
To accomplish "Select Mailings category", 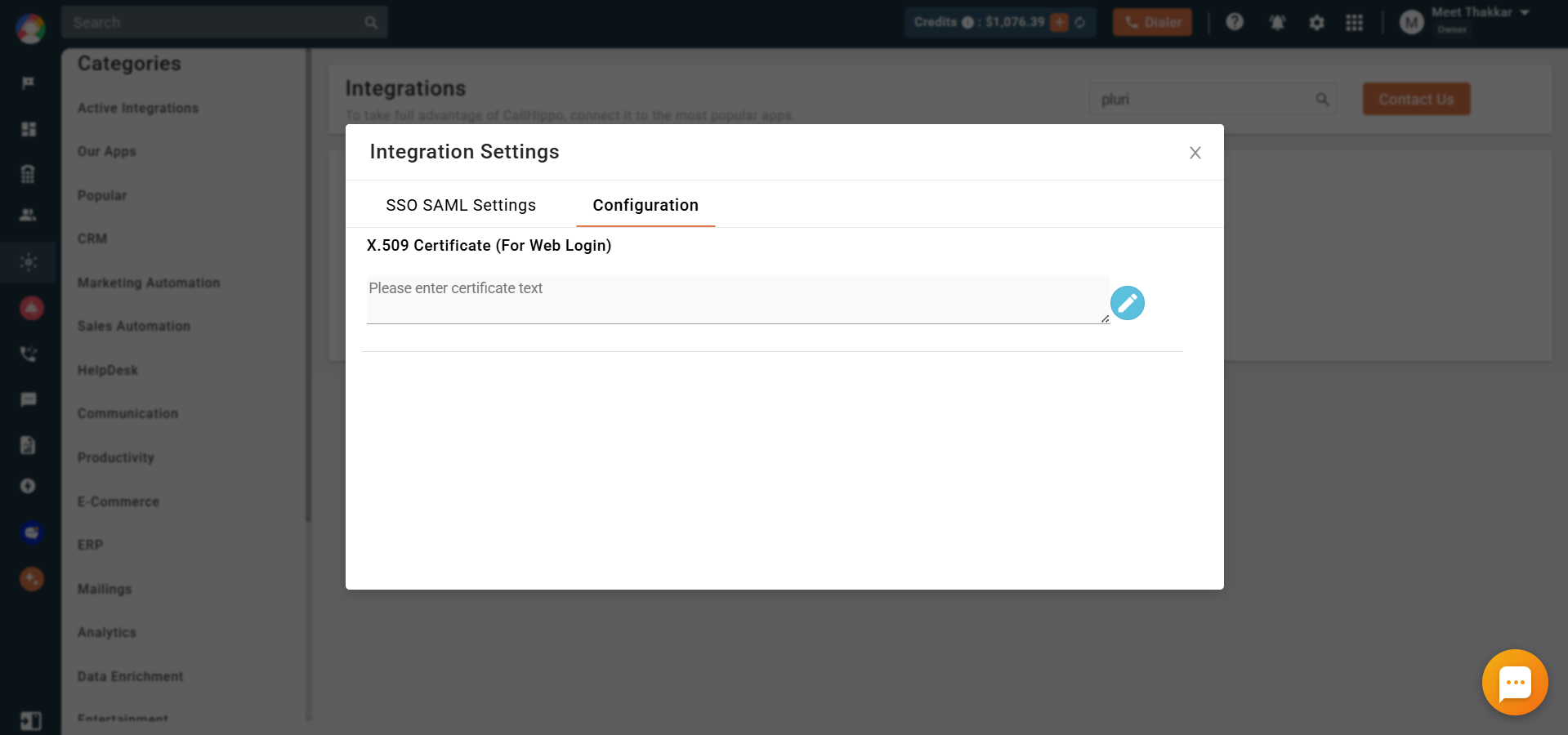I will point(105,589).
